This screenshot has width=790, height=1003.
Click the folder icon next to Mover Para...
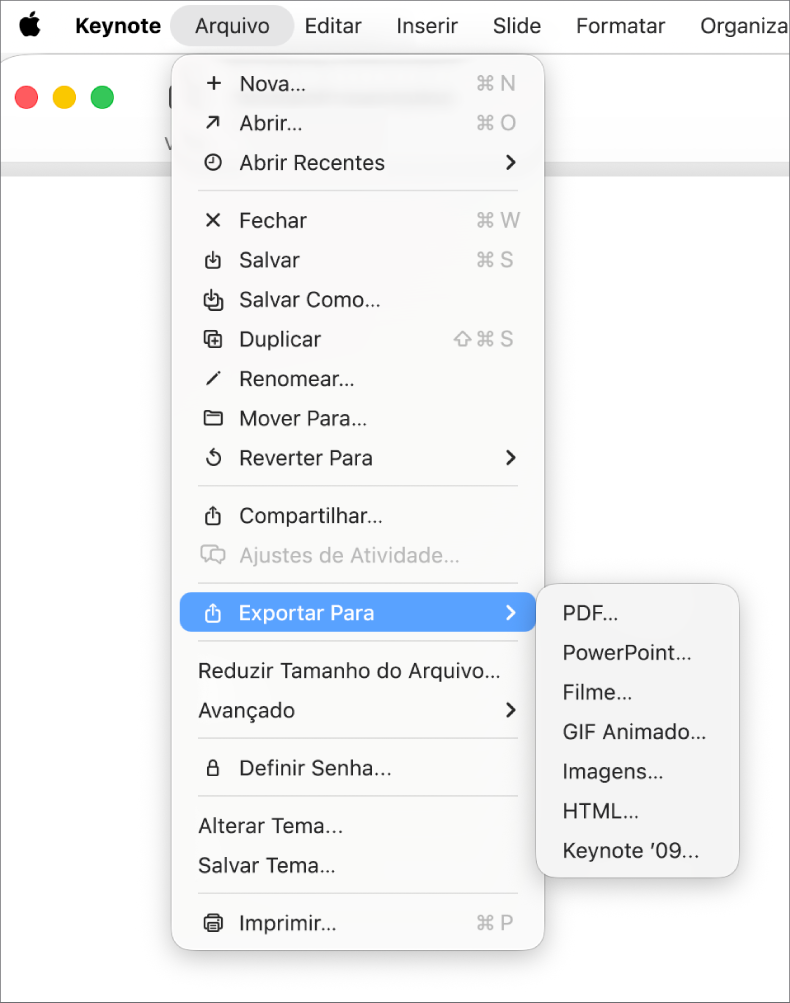tap(213, 418)
